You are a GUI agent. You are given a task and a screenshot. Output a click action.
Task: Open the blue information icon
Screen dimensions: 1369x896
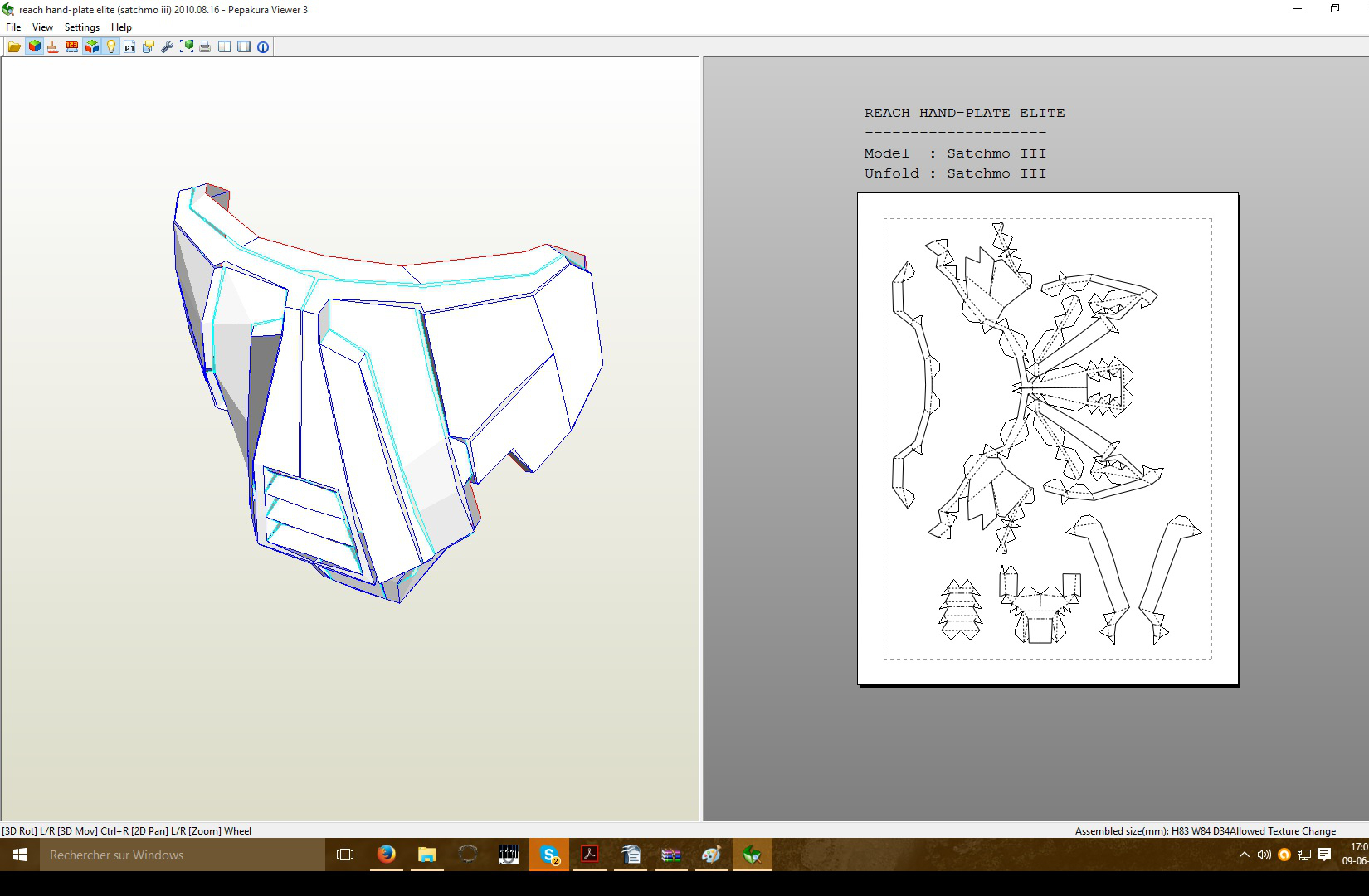pos(263,47)
